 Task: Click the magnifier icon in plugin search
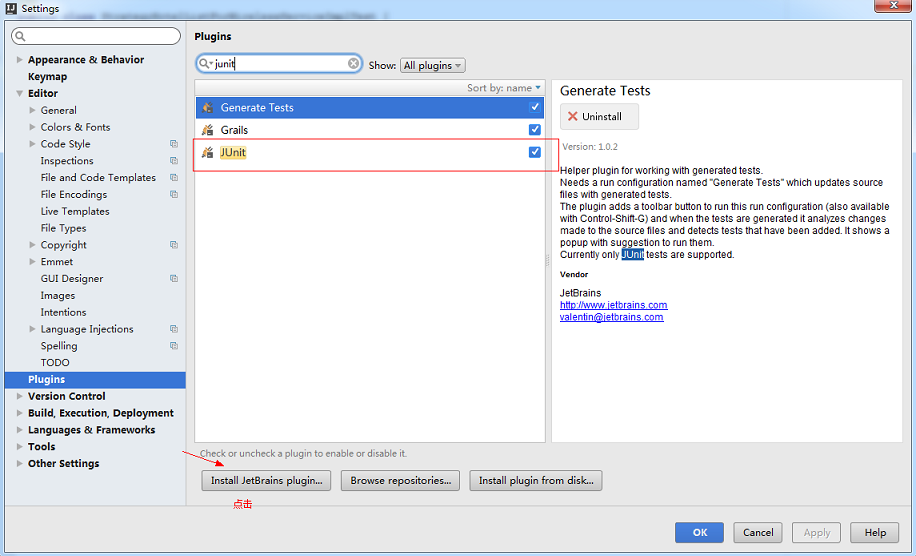(x=205, y=63)
